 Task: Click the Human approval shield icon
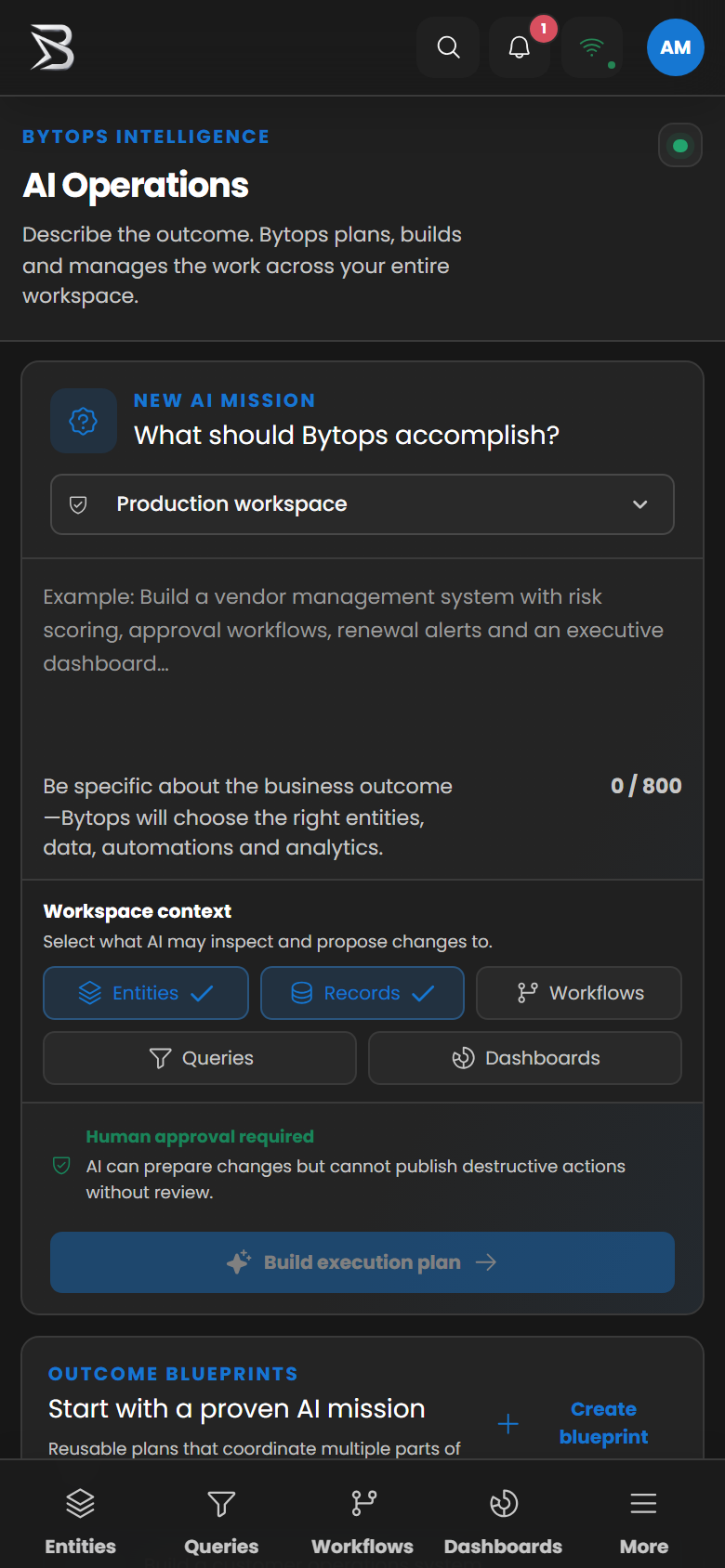coord(62,1165)
